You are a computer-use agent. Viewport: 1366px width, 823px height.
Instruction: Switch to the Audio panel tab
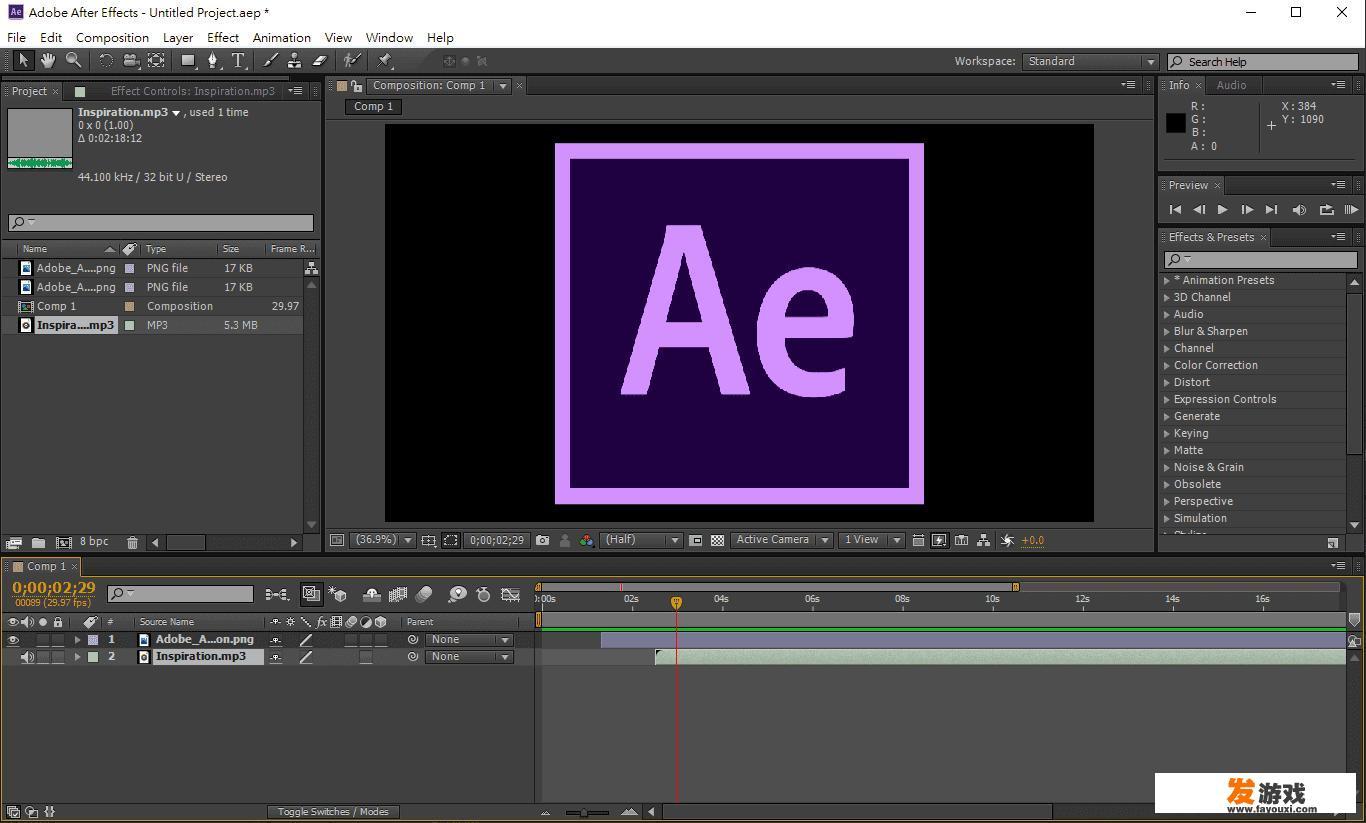pyautogui.click(x=1231, y=86)
